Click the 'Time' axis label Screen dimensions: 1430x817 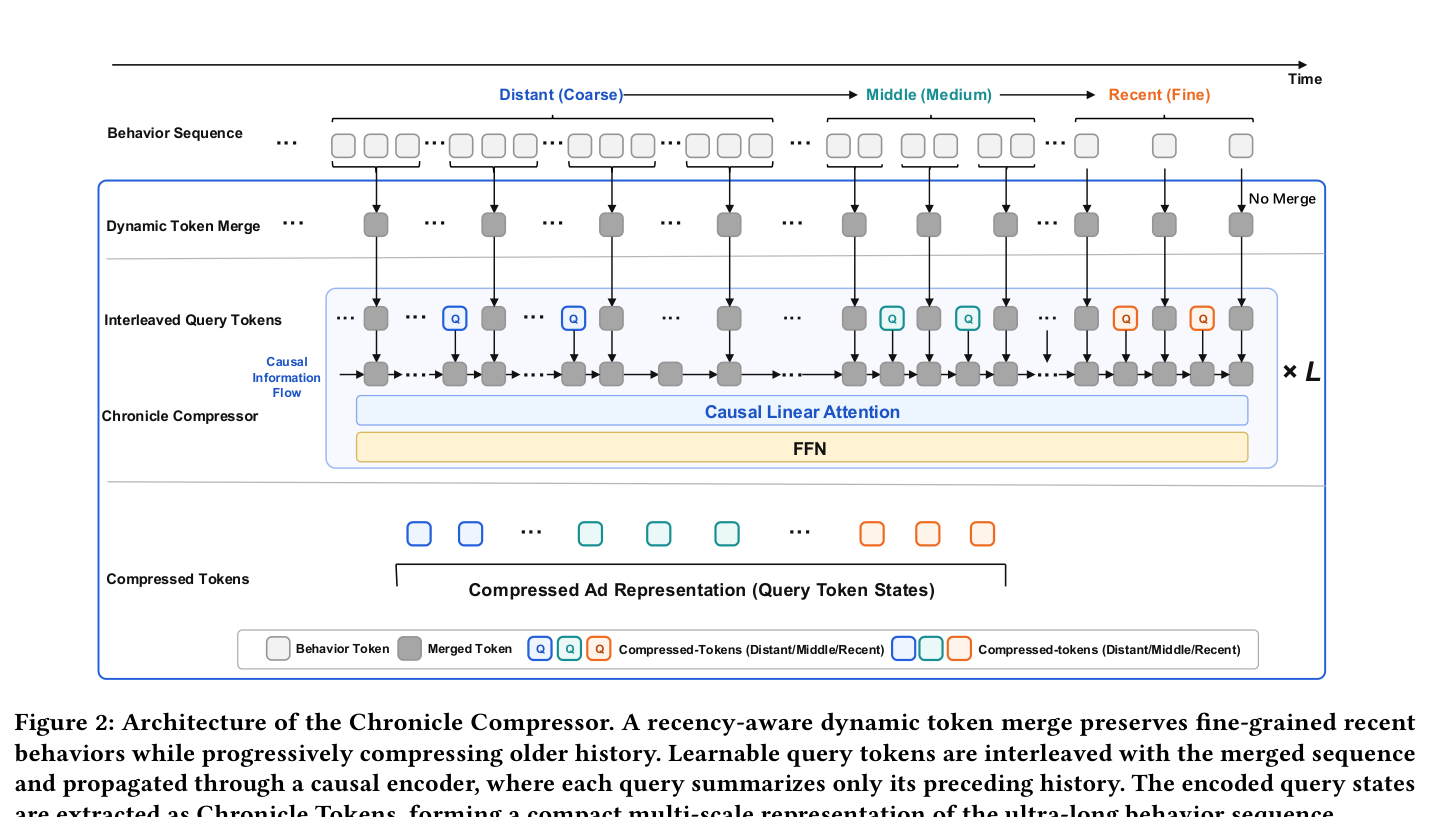1305,79
